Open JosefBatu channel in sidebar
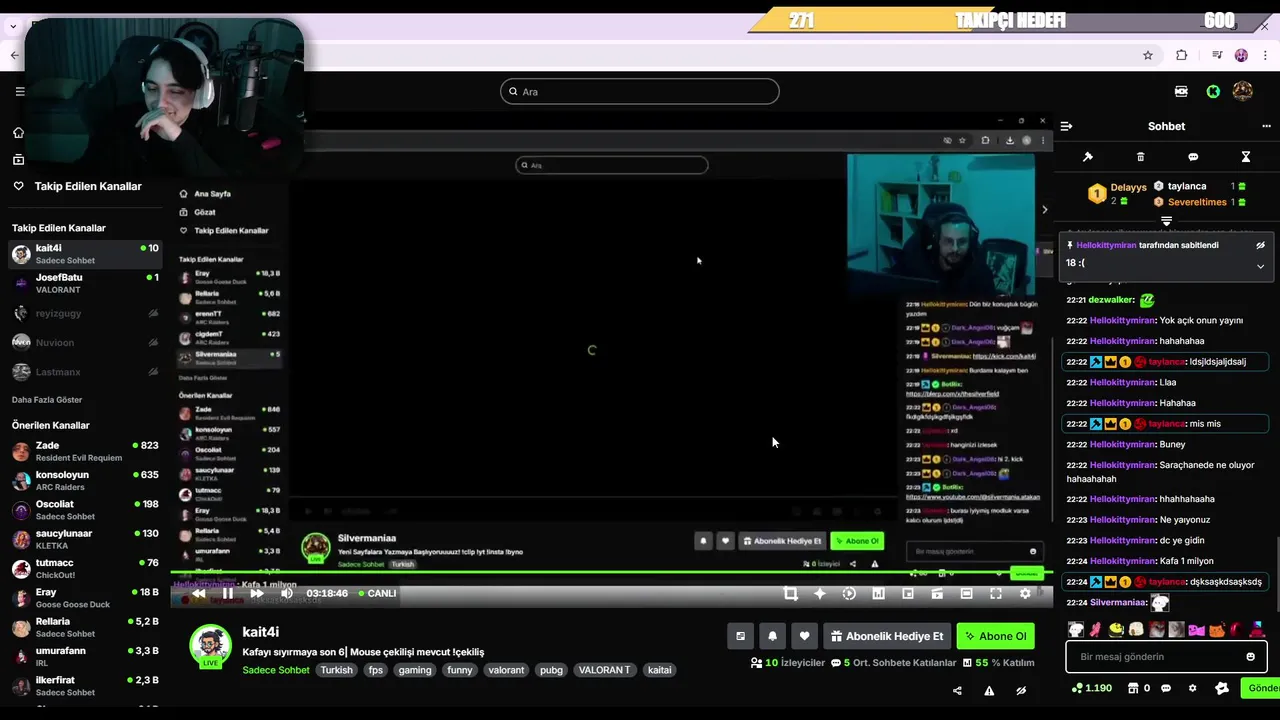Screen dimensions: 1280x720 tap(85, 283)
